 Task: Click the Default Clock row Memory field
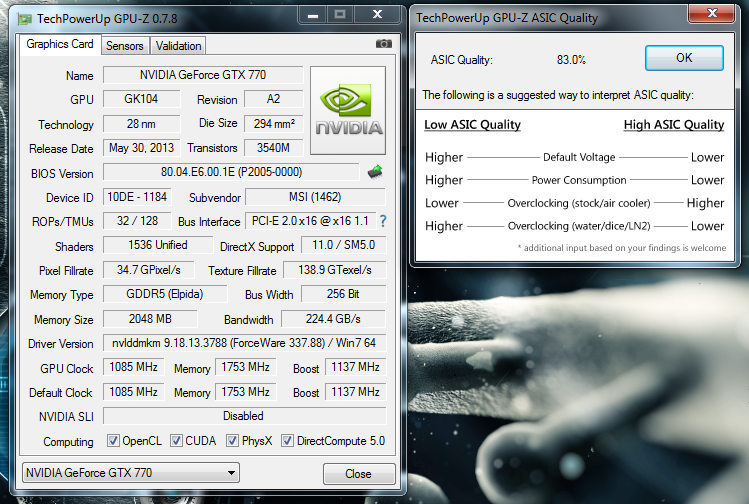coord(246,392)
